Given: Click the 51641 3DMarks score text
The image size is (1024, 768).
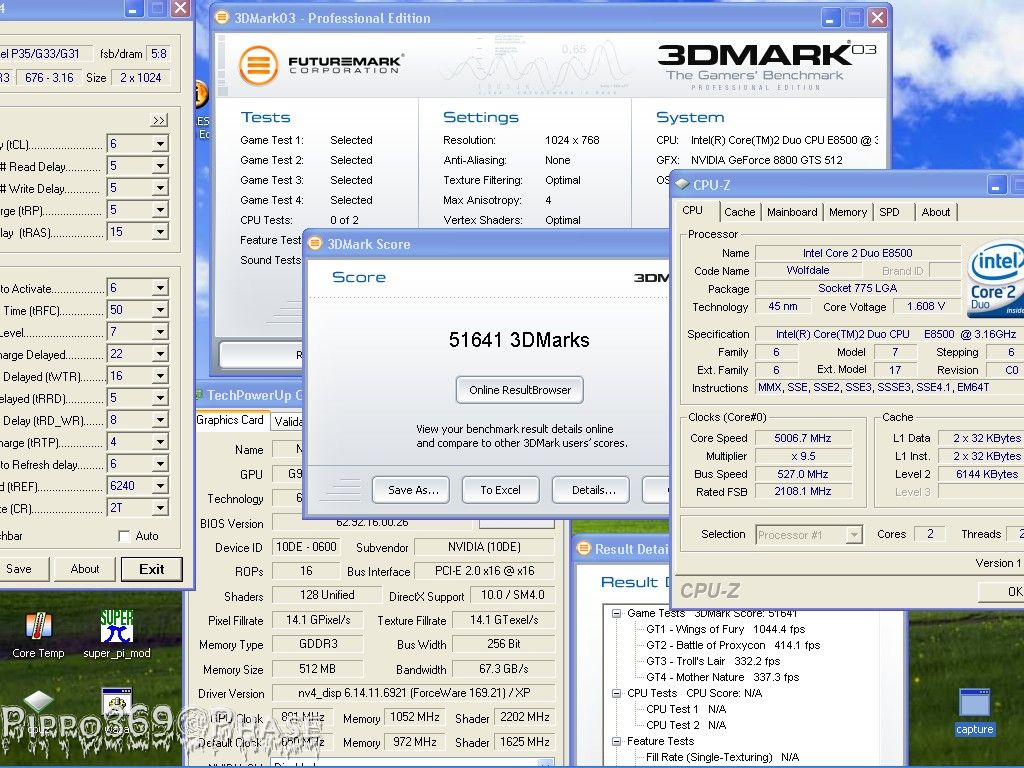Looking at the screenshot, I should point(519,340).
